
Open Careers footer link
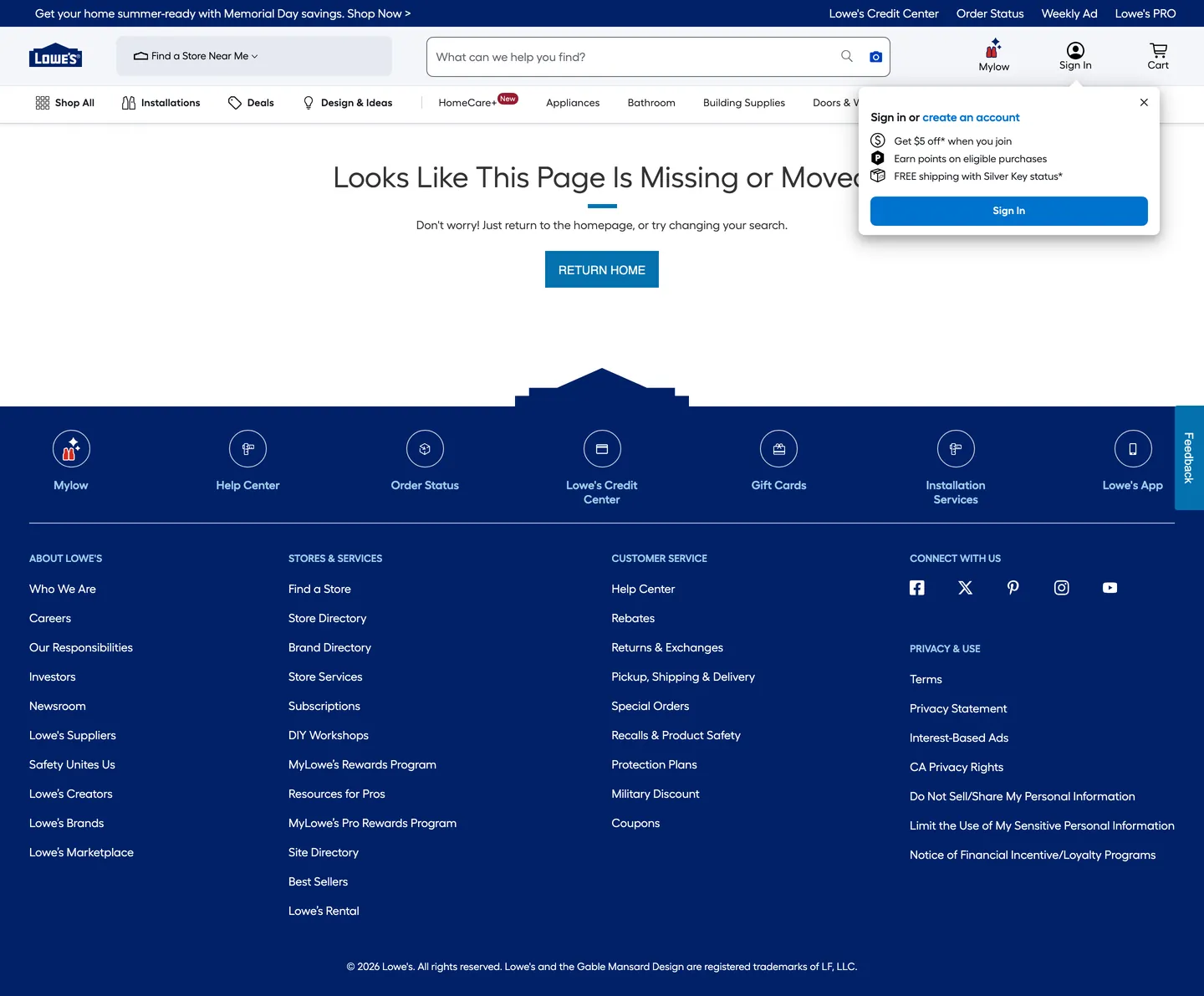point(50,618)
